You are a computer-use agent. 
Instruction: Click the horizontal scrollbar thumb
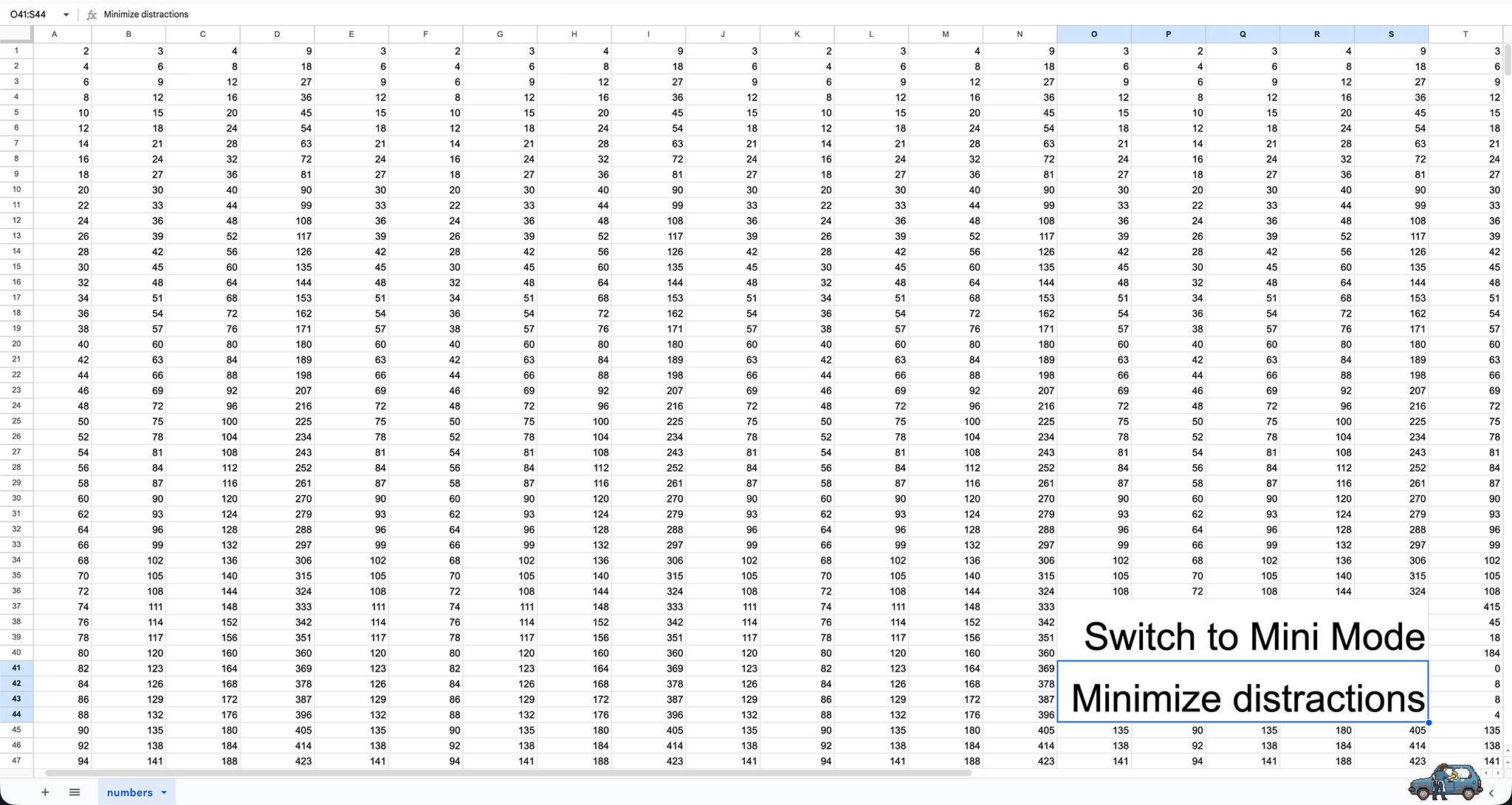click(x=508, y=773)
